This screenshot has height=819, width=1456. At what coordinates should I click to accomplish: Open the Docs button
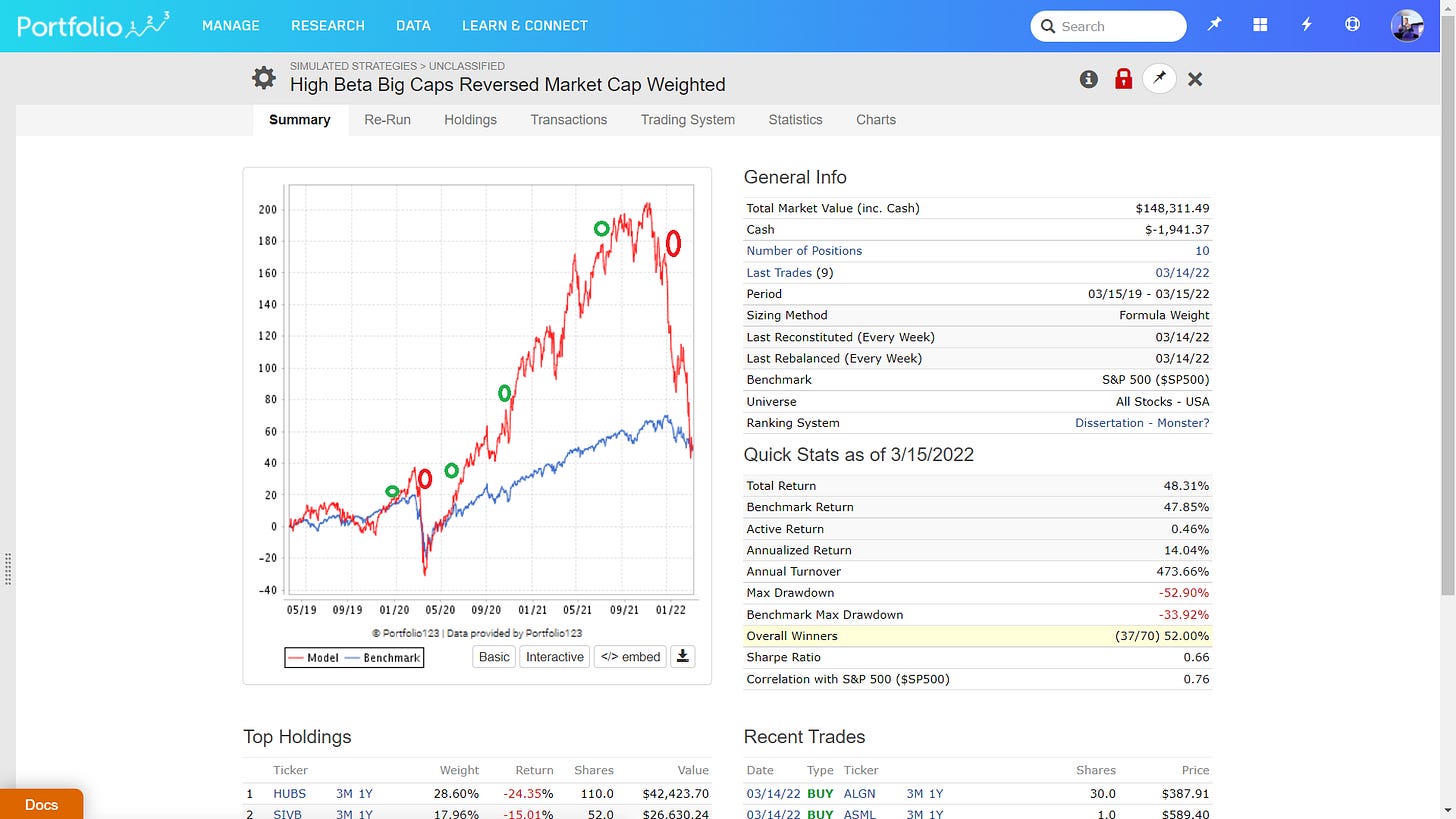coord(41,804)
